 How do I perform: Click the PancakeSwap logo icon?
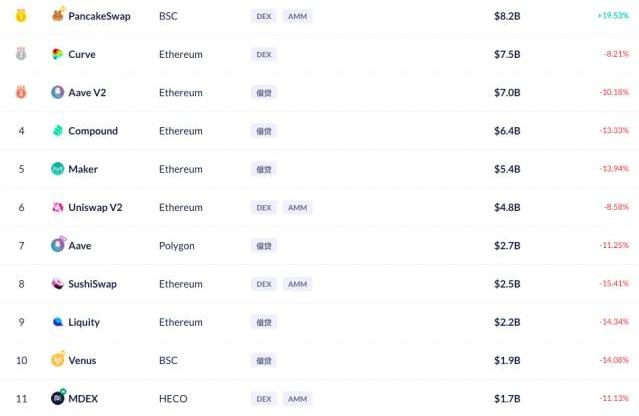[x=58, y=16]
